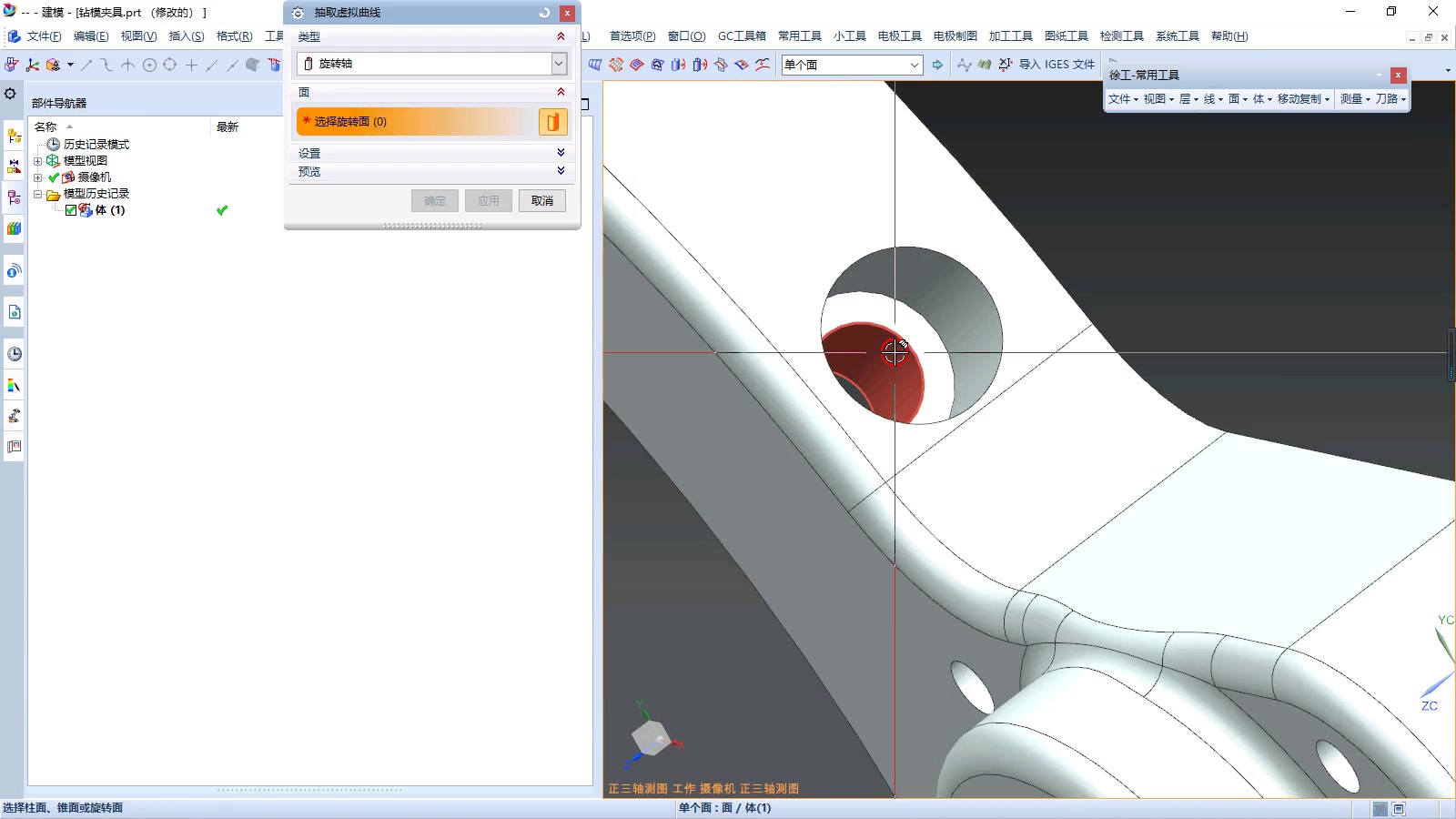Expand the 预览 section in dialog

tap(561, 171)
